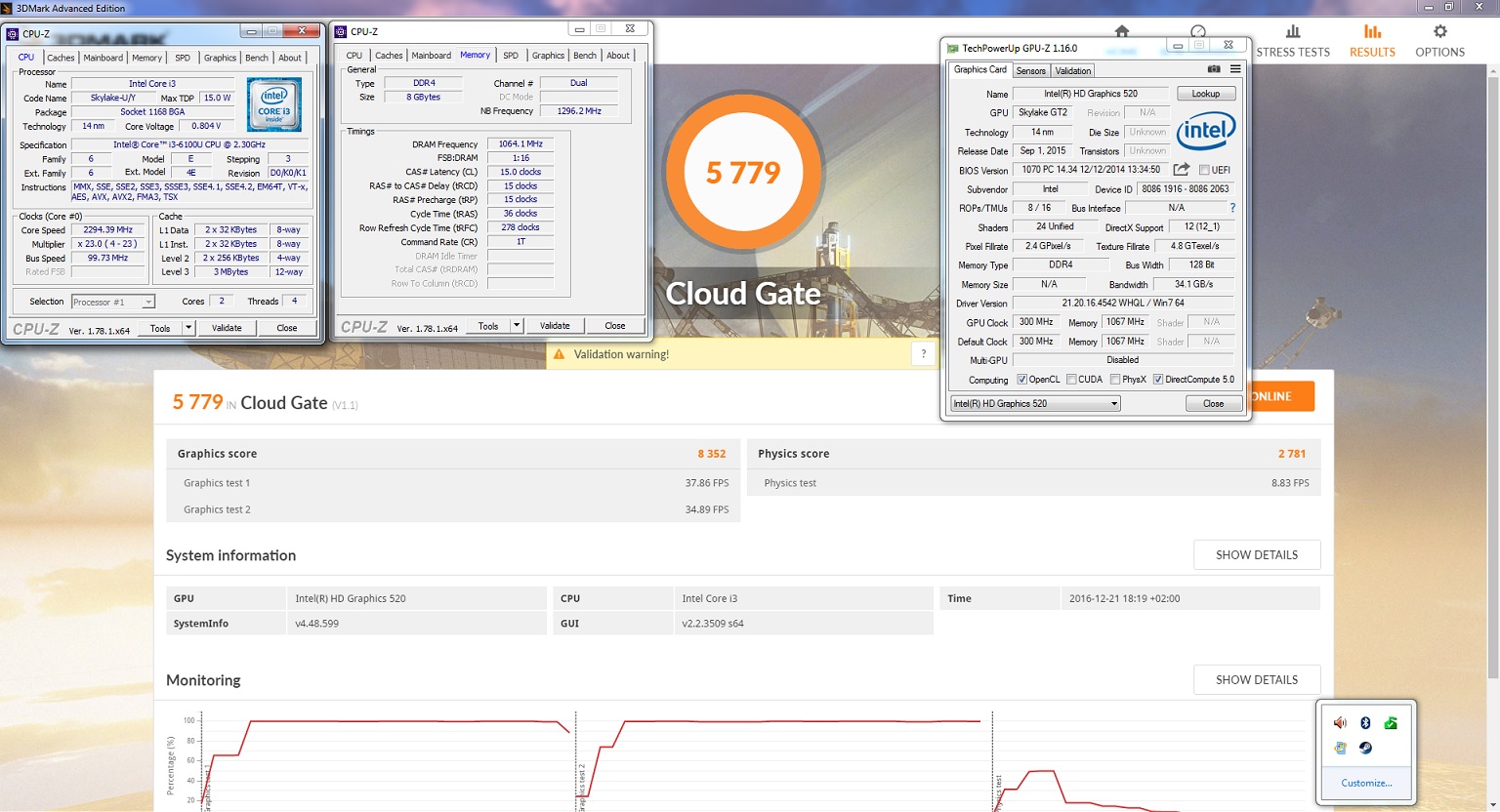Click Show Details for Monitoring
The width and height of the screenshot is (1500, 812).
(1257, 679)
